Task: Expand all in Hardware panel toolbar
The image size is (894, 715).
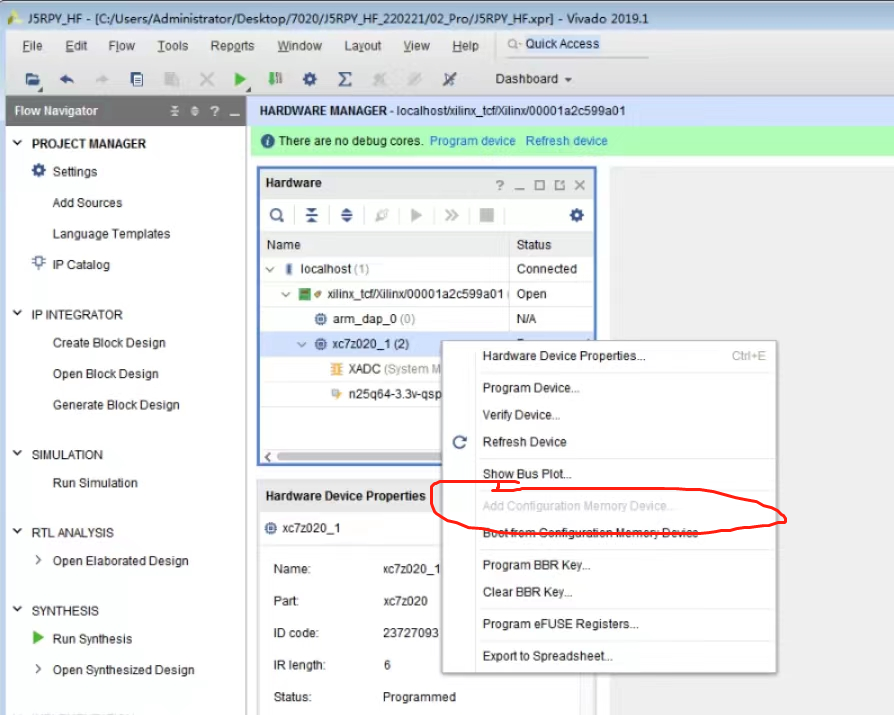Action: (x=347, y=216)
